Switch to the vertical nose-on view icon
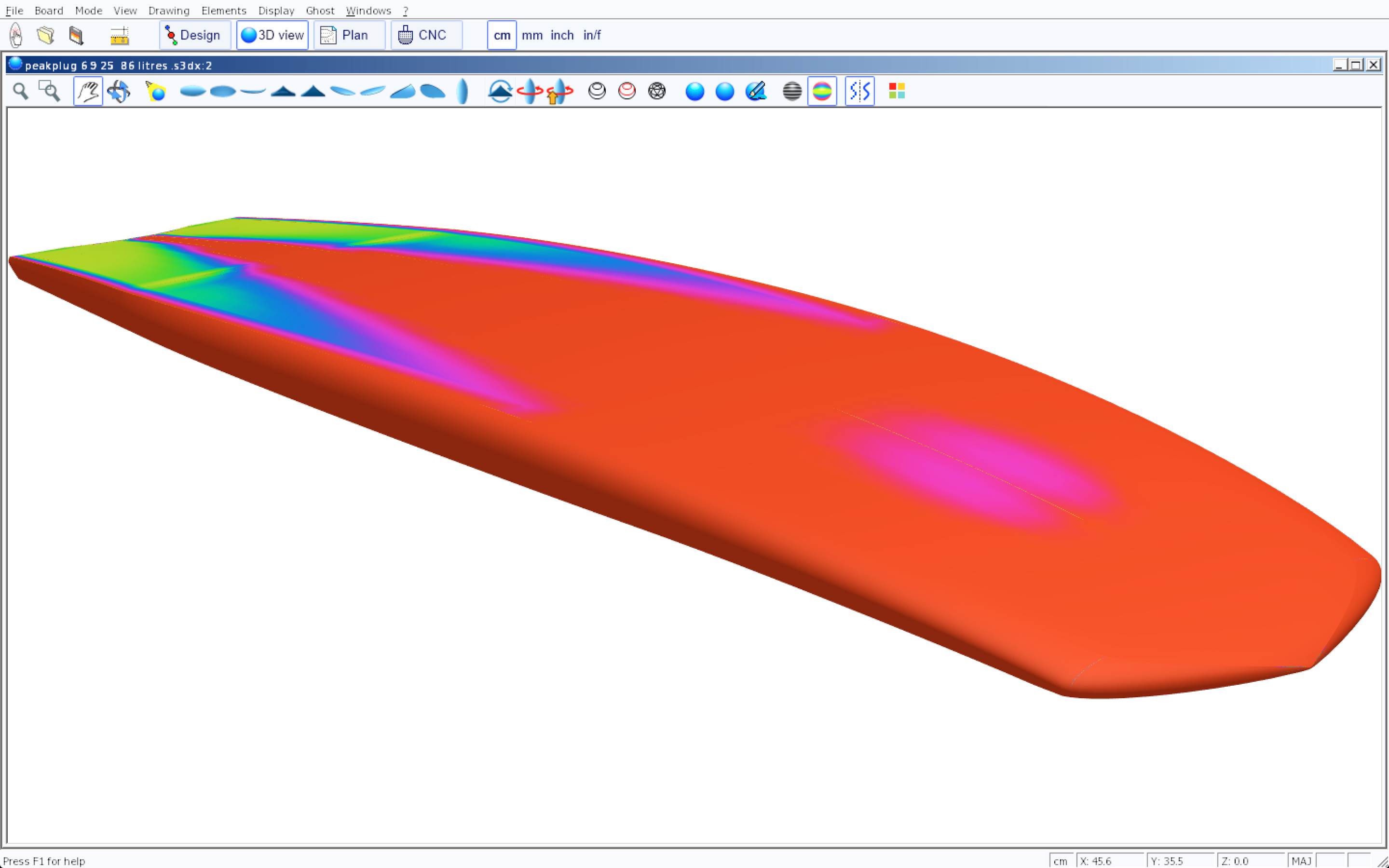The width and height of the screenshot is (1389, 868). click(x=463, y=91)
